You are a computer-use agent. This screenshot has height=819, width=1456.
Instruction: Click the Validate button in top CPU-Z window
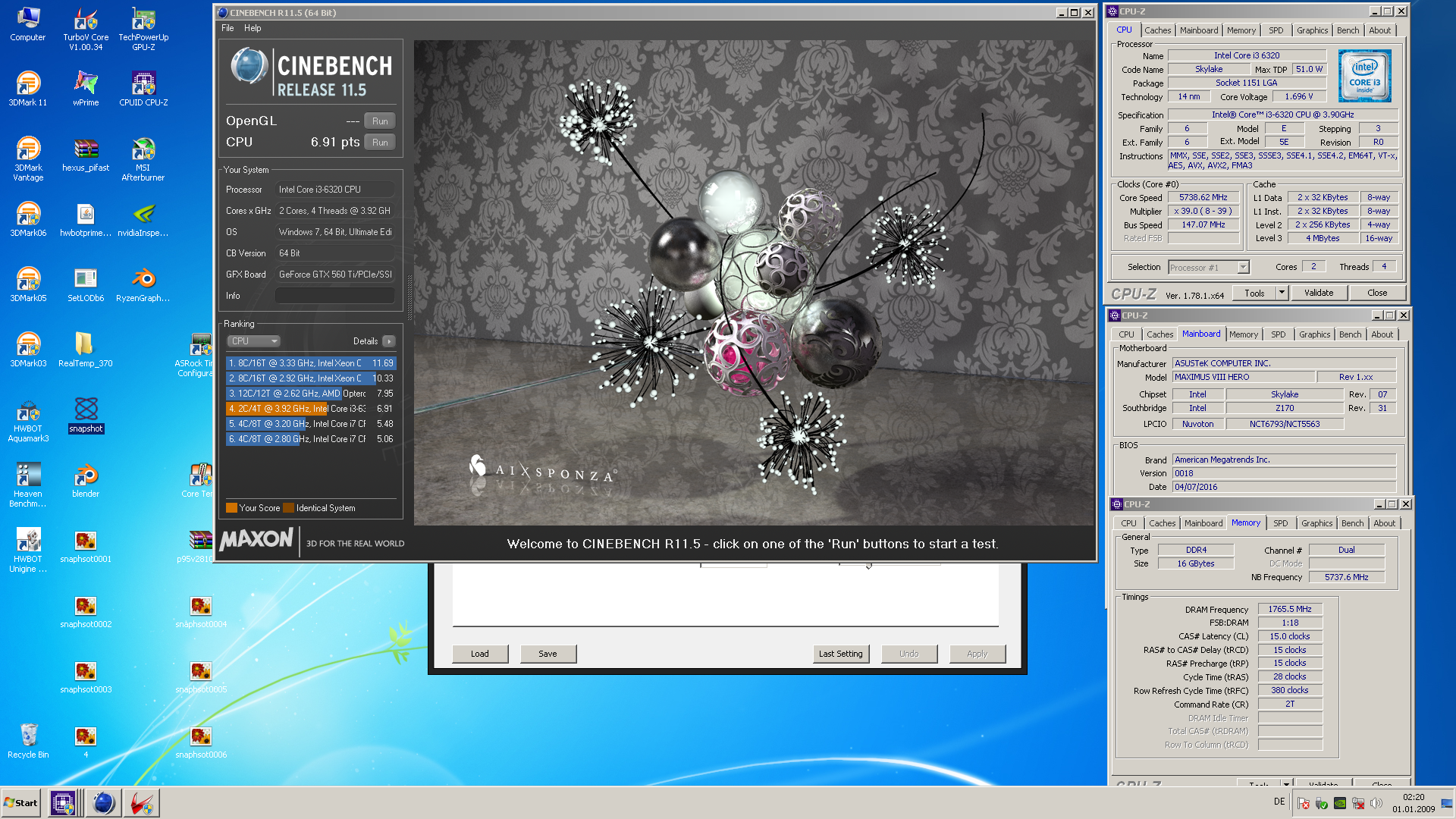(1319, 293)
